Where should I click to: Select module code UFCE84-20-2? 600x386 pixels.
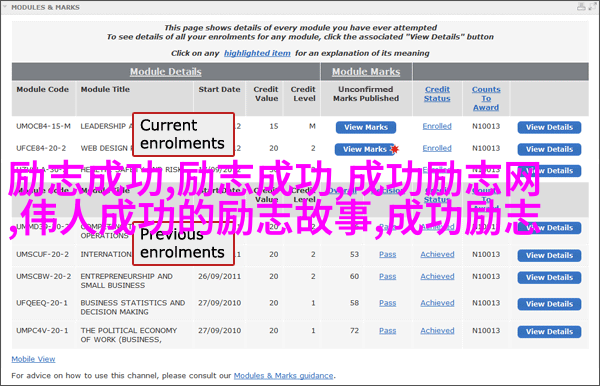click(x=41, y=148)
